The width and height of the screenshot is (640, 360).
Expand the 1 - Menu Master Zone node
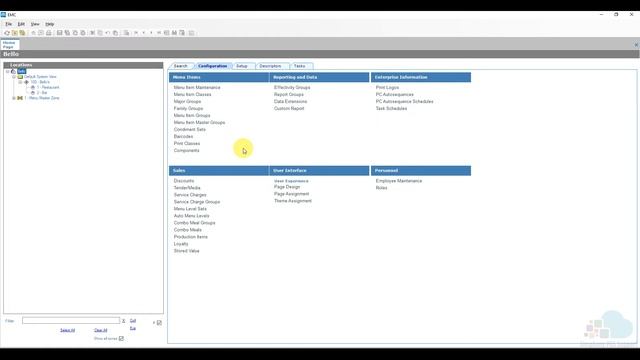click(x=14, y=98)
